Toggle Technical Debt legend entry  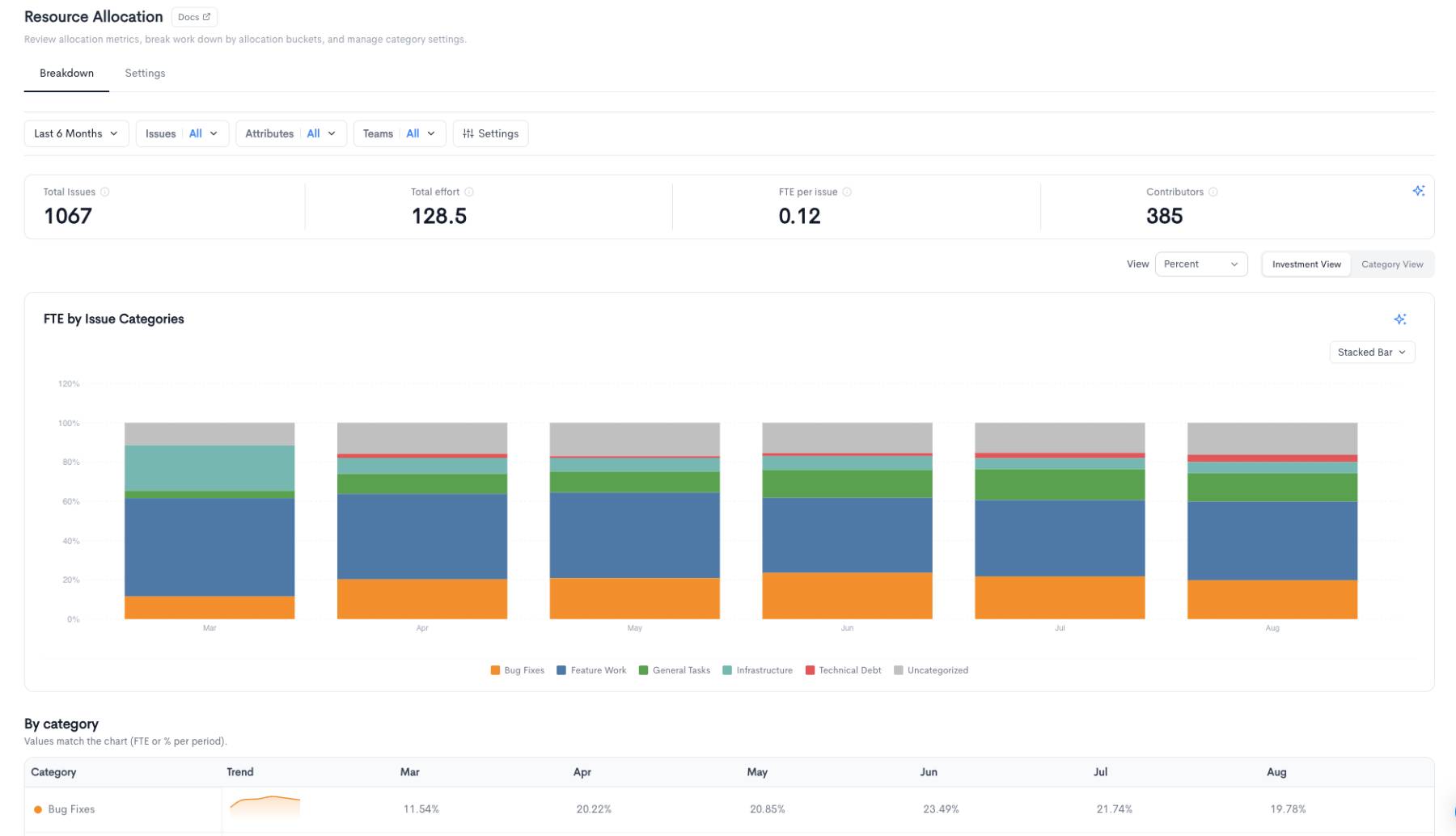point(843,670)
